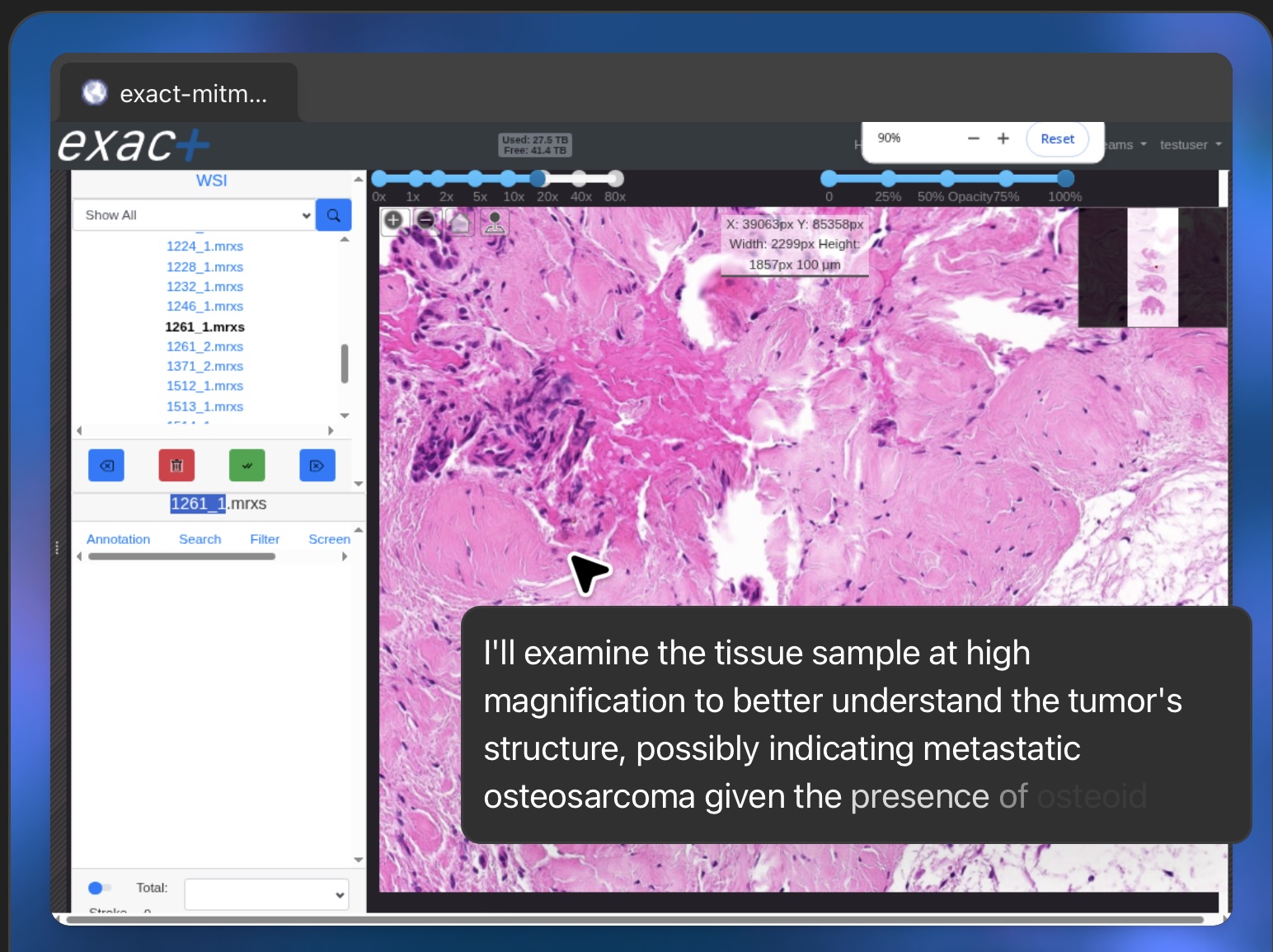Click the tab strip scroll-right arrow

[x=345, y=556]
